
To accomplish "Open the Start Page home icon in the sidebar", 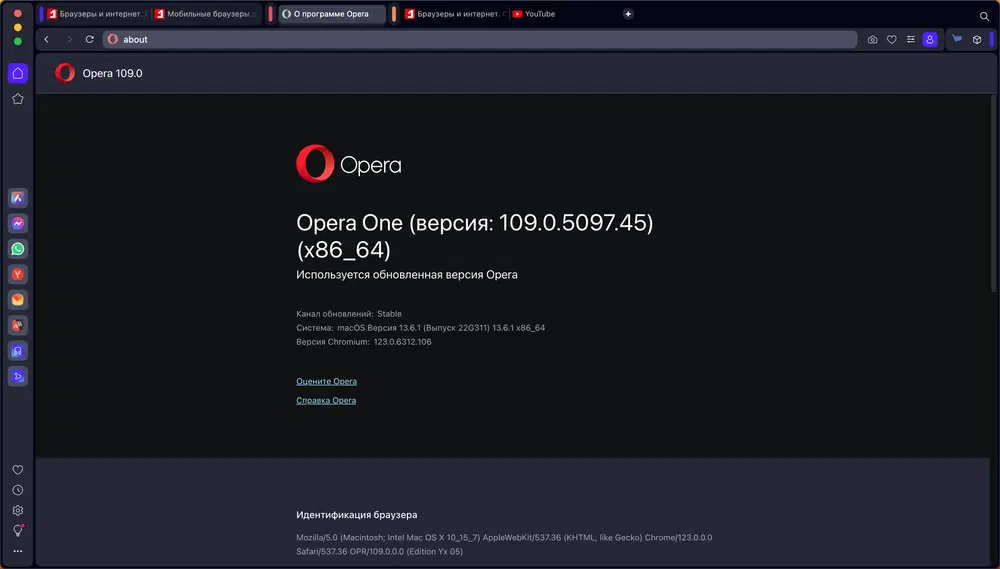I will [18, 73].
